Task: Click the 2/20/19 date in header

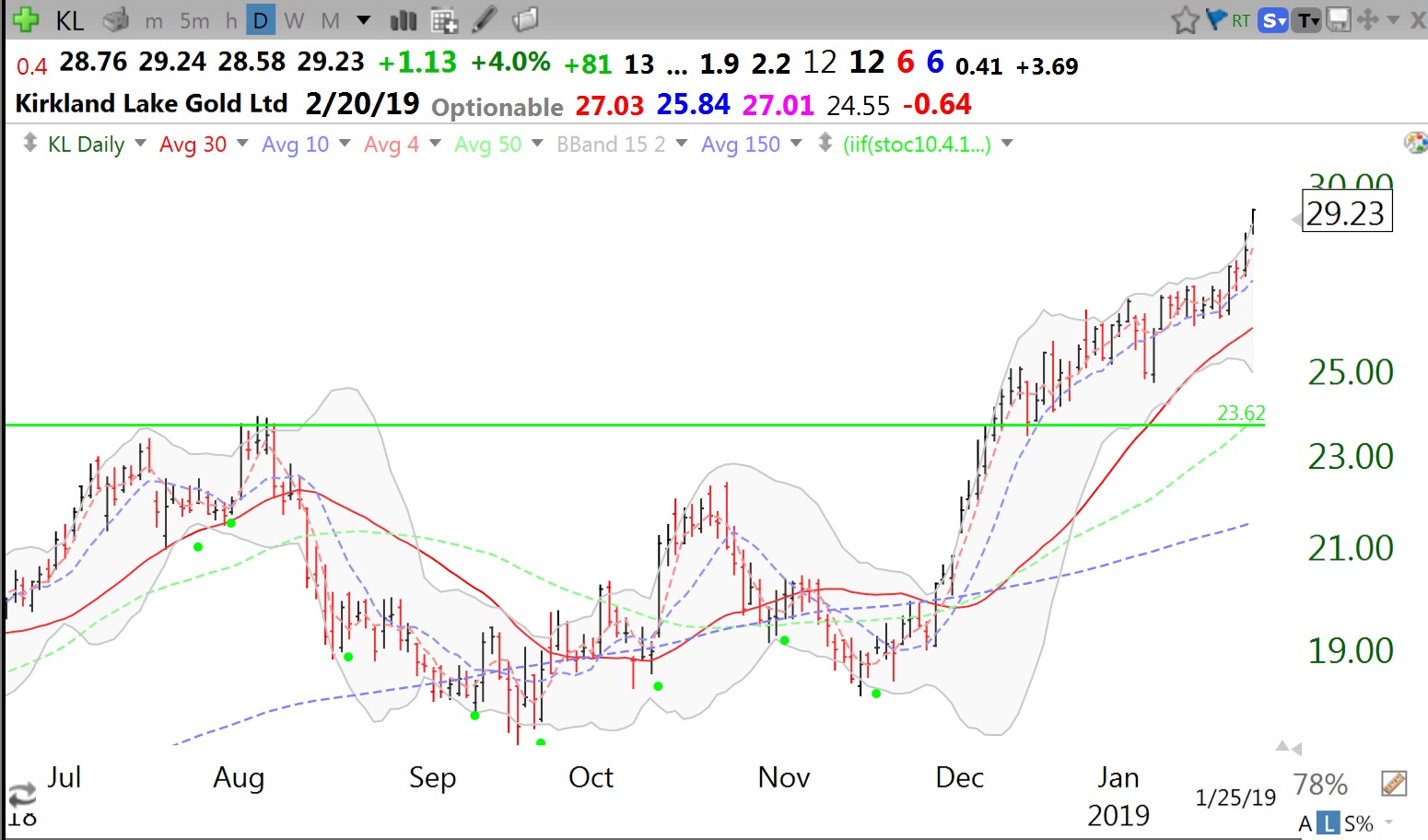Action: click(x=362, y=103)
